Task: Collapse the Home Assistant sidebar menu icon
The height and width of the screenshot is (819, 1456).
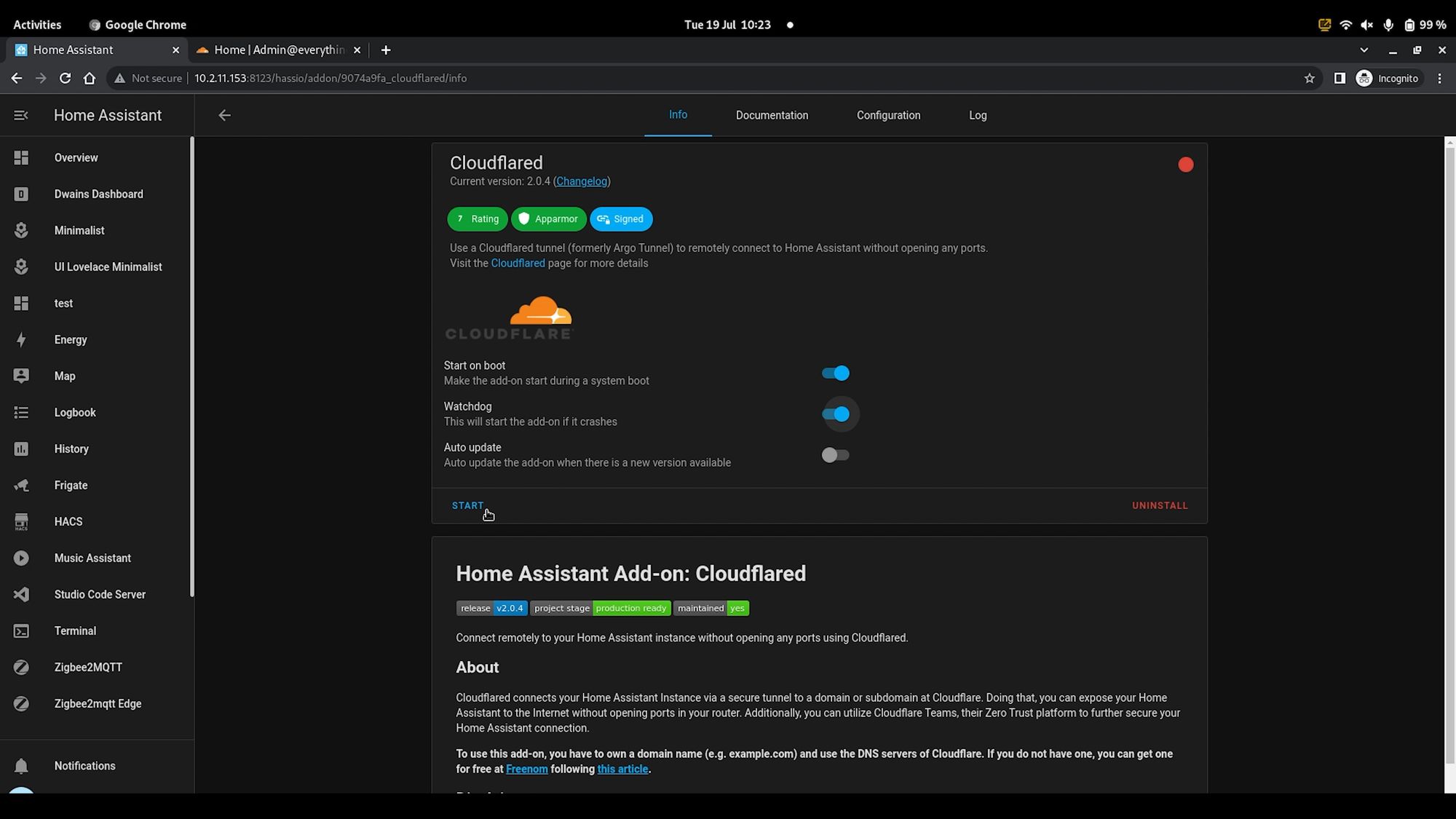Action: [21, 115]
